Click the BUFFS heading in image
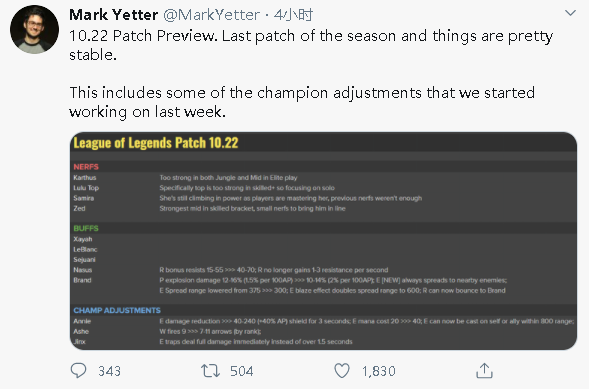The width and height of the screenshot is (589, 389). [x=86, y=228]
